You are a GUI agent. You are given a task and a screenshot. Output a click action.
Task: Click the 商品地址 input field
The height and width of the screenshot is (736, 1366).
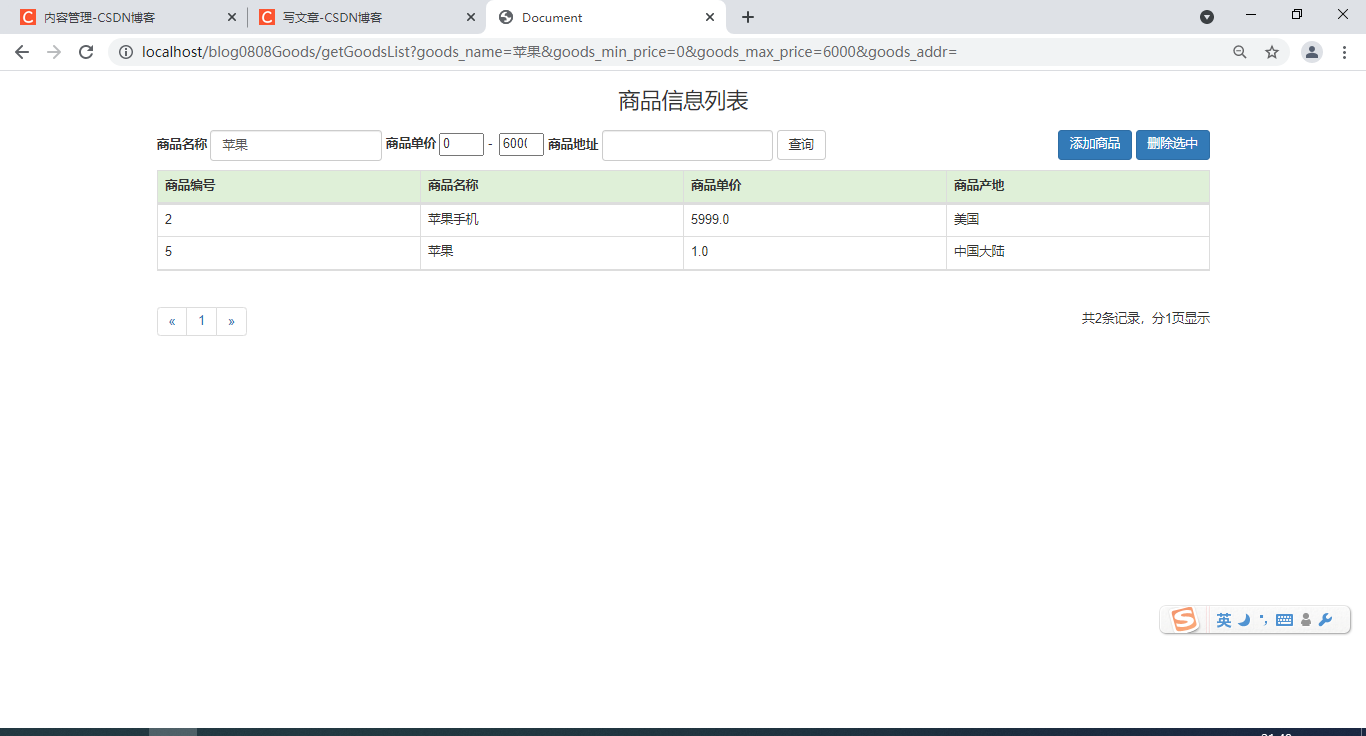tap(687, 144)
